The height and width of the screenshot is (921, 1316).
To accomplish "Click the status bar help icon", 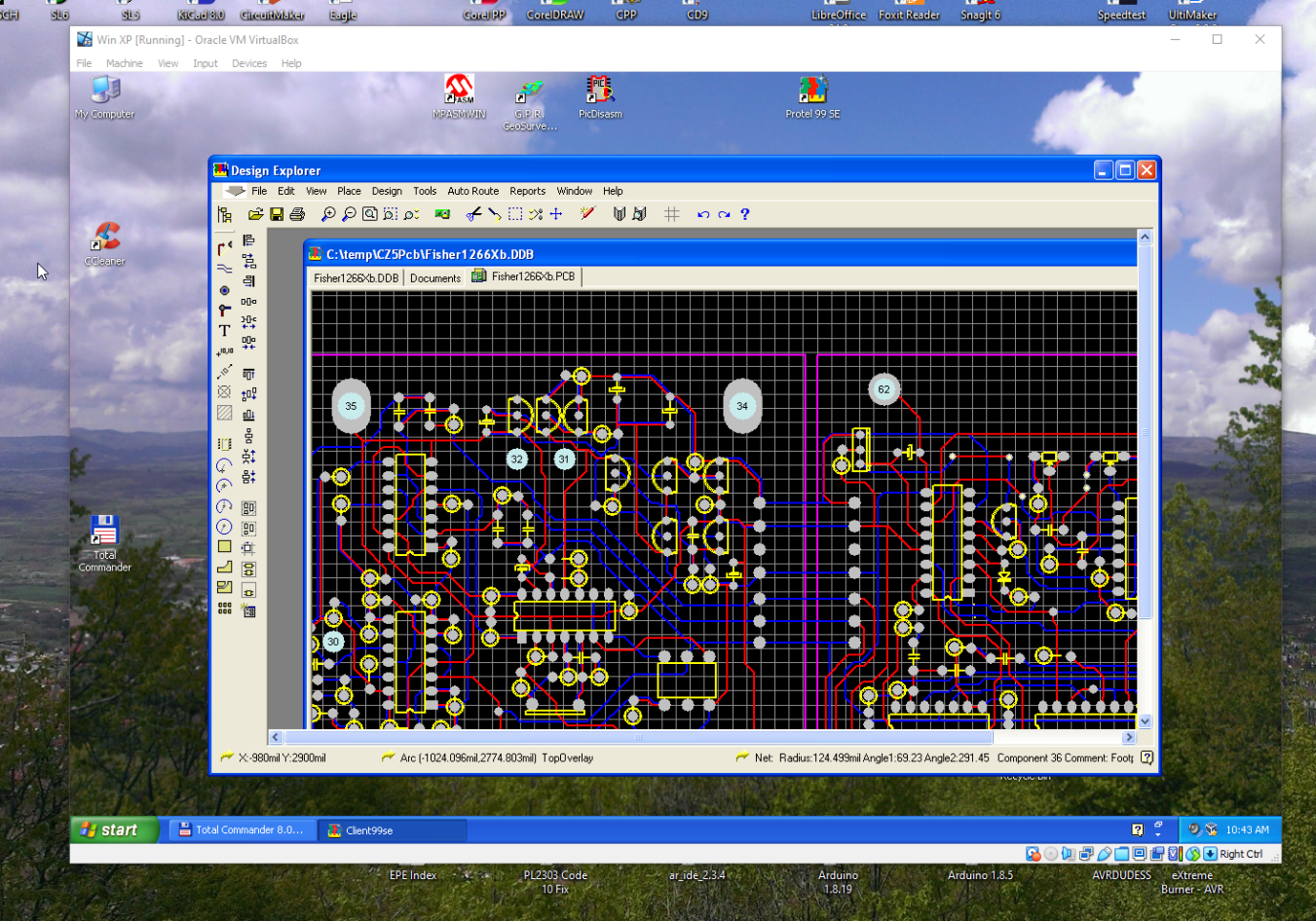I will click(1147, 757).
